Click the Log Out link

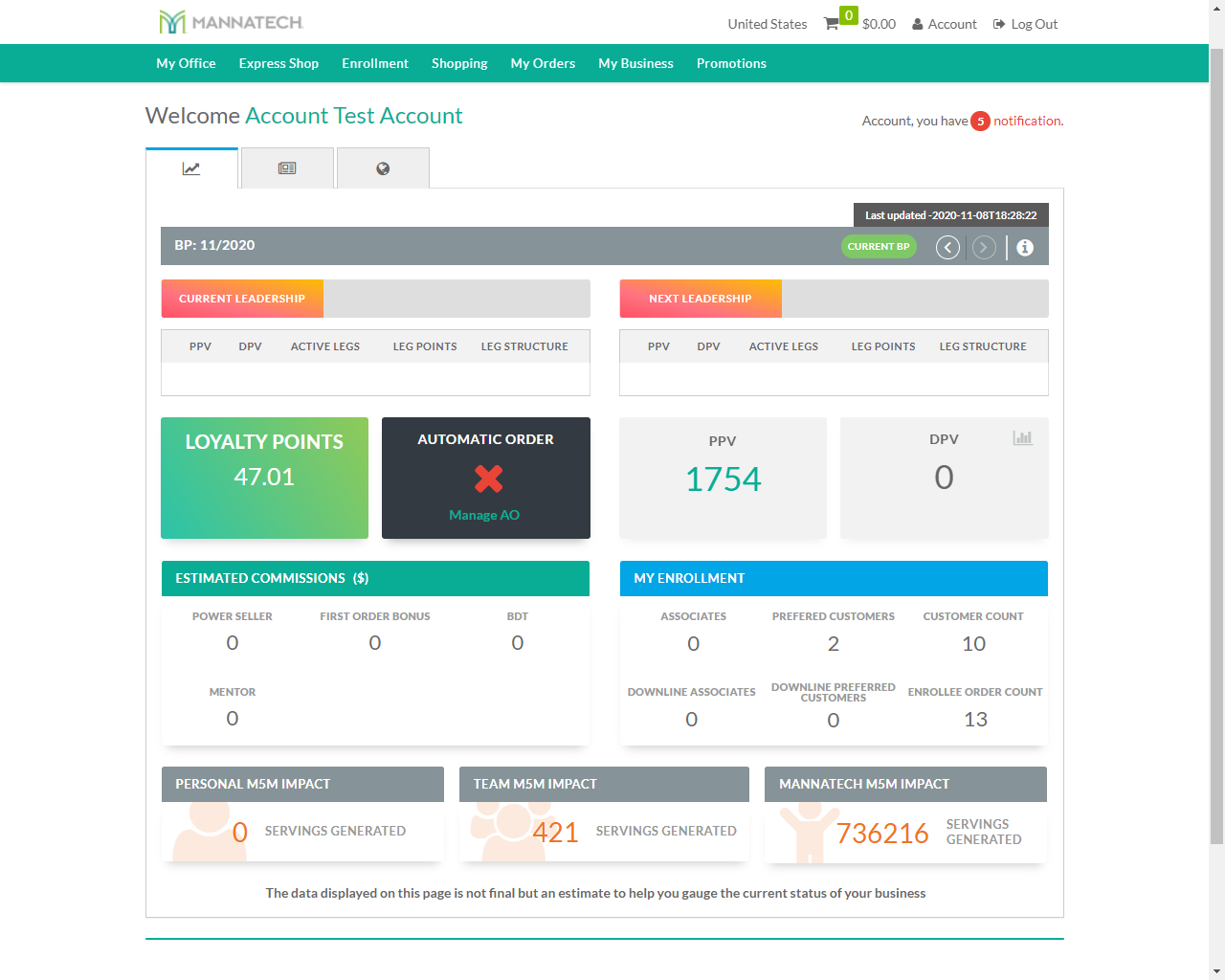1025,24
